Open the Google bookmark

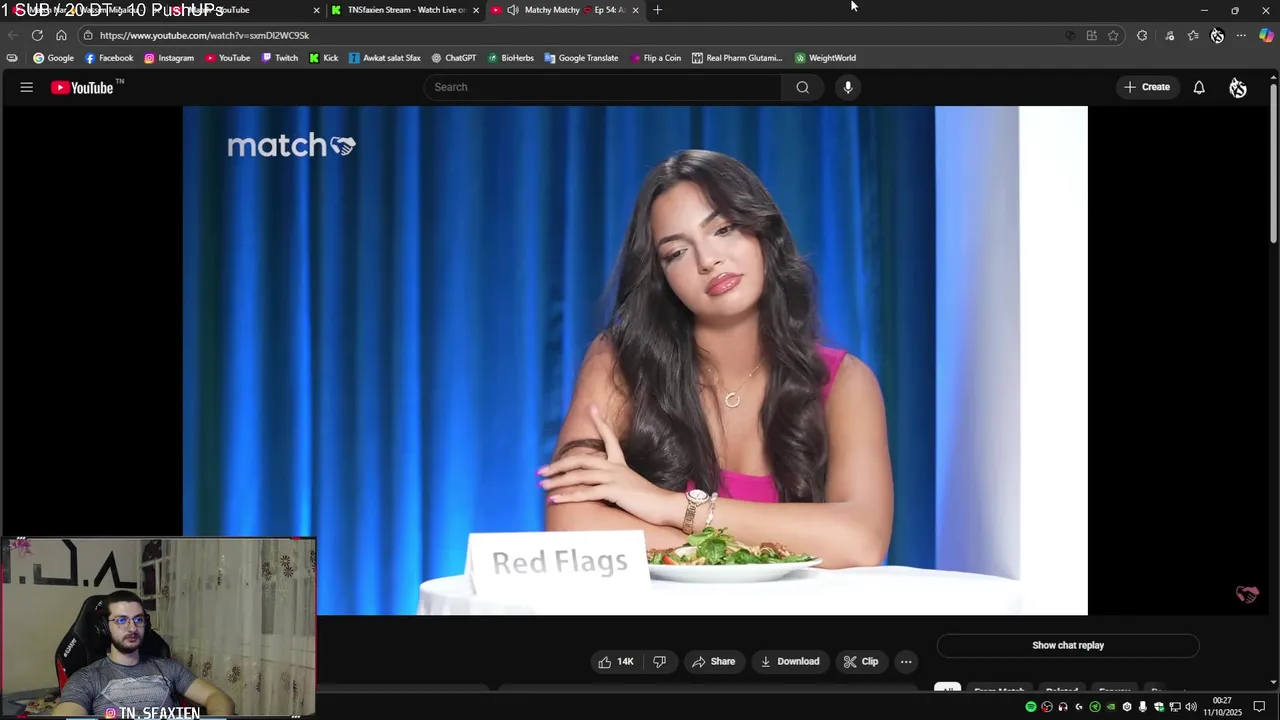(53, 58)
